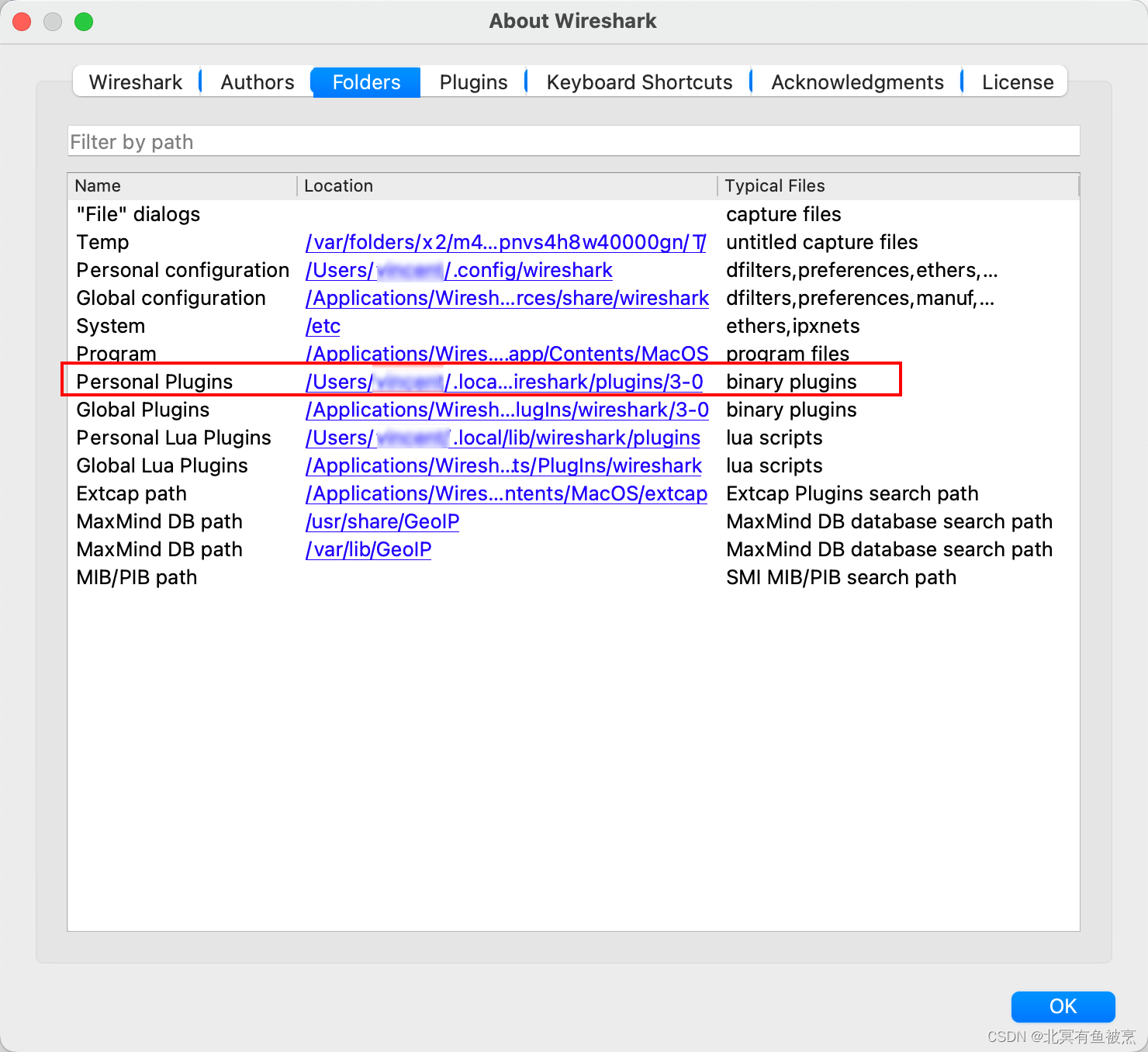
Task: Select the Global Lua Plugins row name
Action: [162, 465]
